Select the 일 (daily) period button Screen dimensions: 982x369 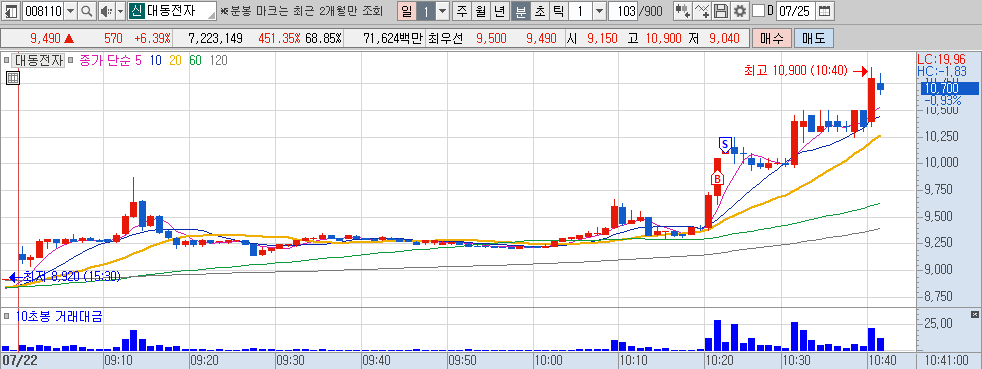pyautogui.click(x=407, y=11)
